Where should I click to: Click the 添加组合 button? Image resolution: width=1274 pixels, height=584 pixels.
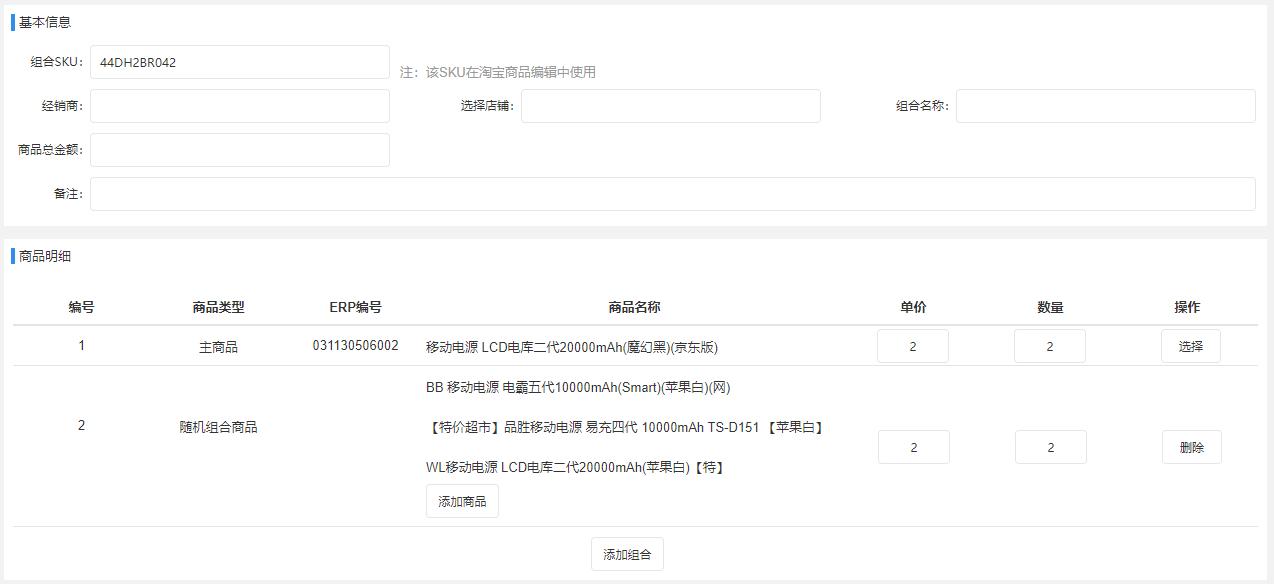[x=627, y=554]
